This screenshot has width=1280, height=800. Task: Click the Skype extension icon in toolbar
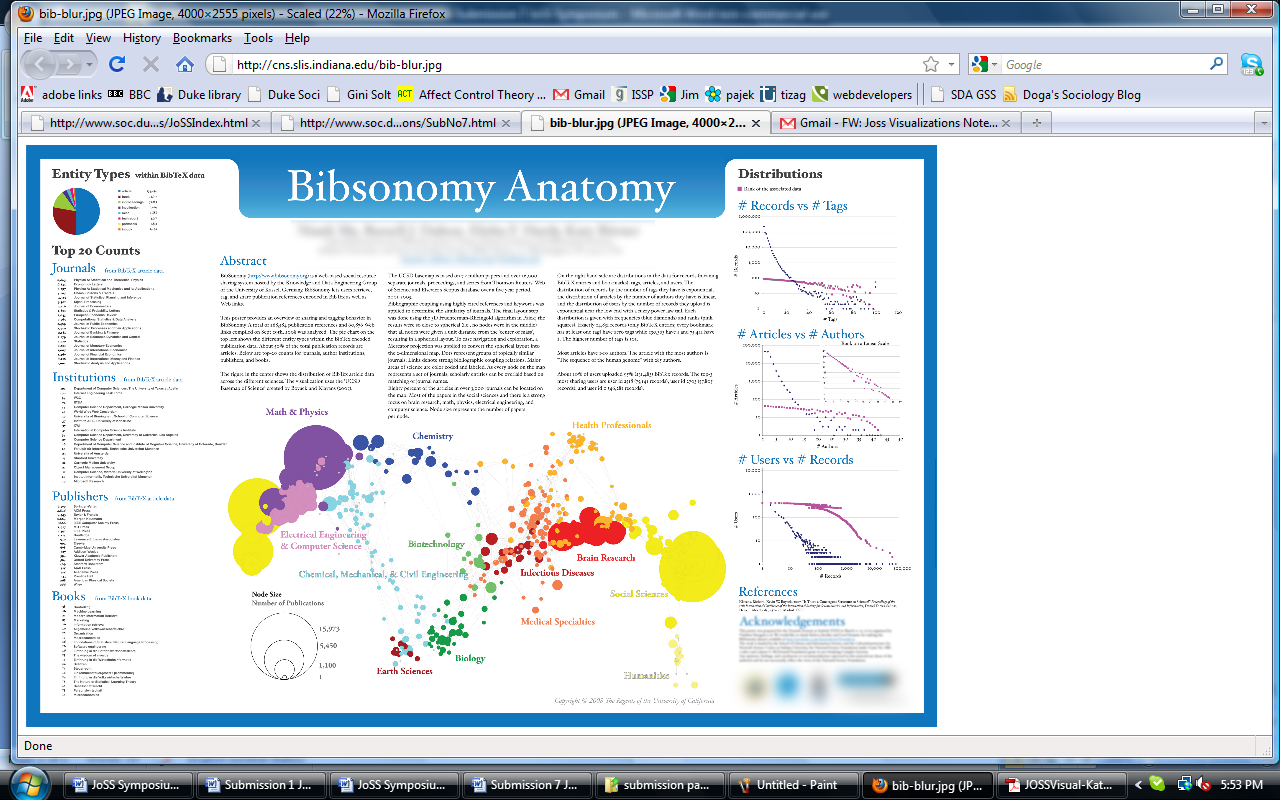(x=1251, y=64)
